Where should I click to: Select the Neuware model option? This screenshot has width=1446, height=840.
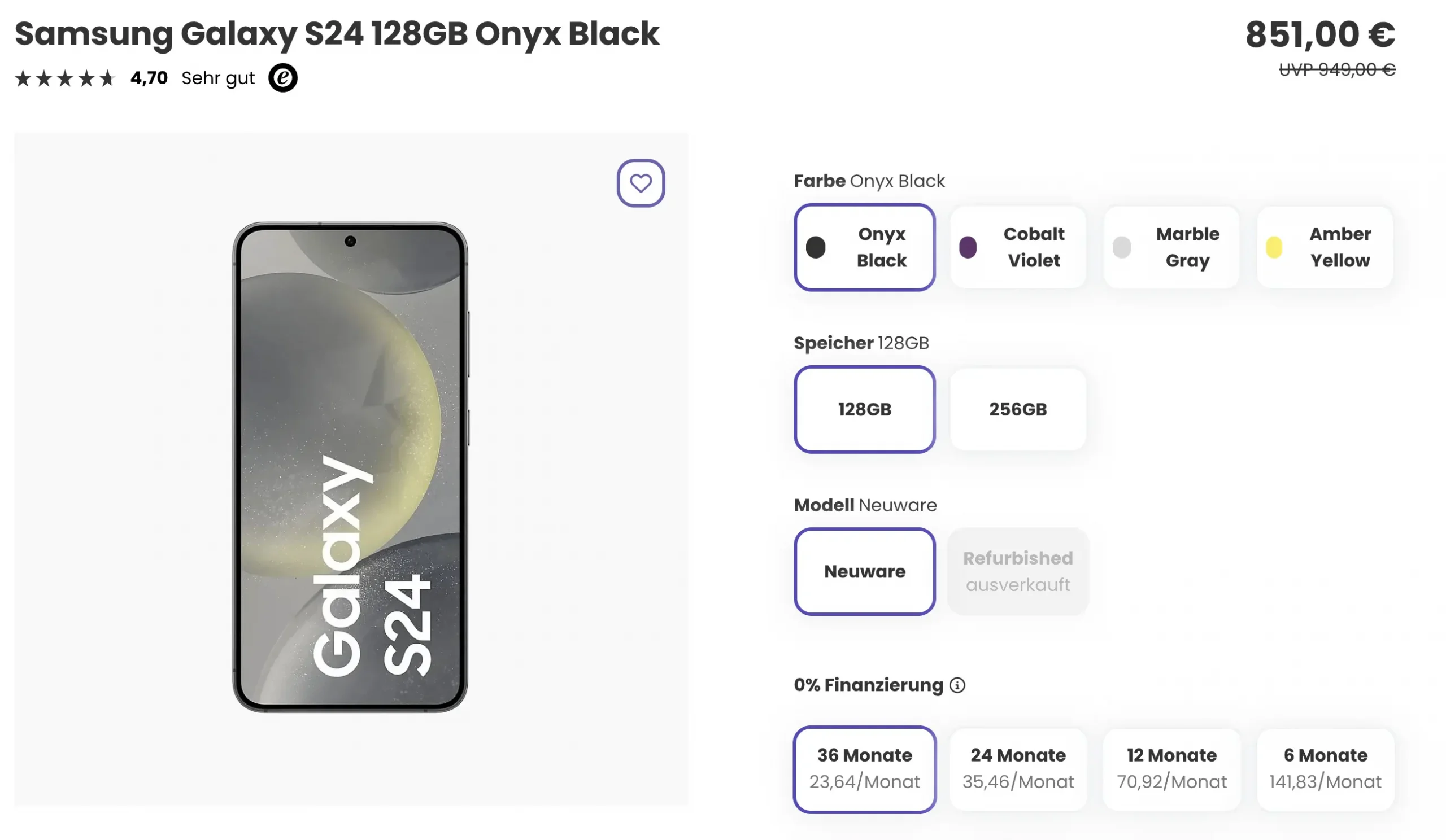click(864, 571)
